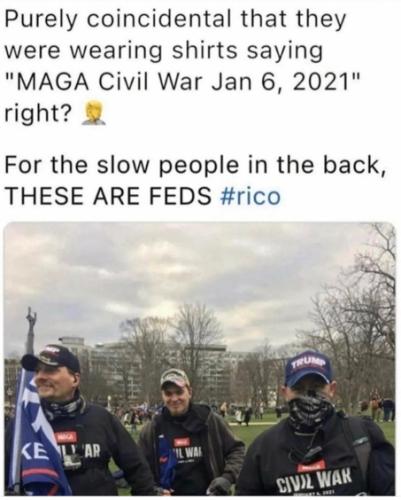
Task: Tap the camo cap on the middle man
Action: tap(175, 378)
